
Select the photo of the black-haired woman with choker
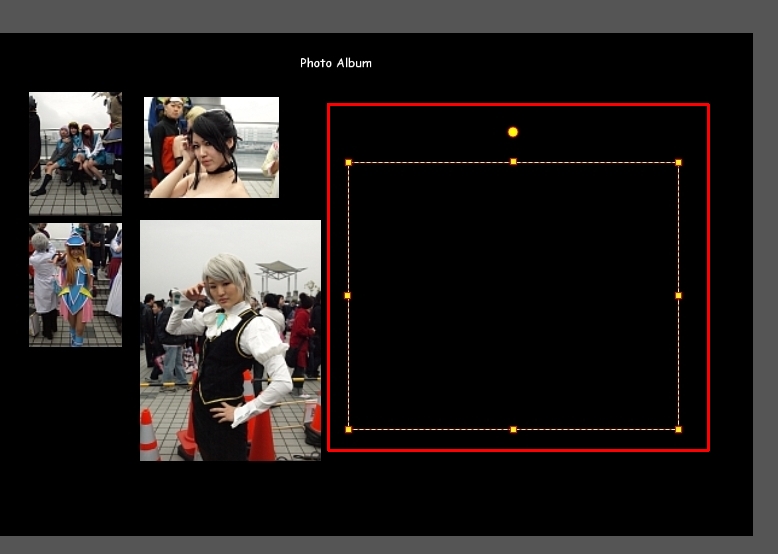(211, 147)
